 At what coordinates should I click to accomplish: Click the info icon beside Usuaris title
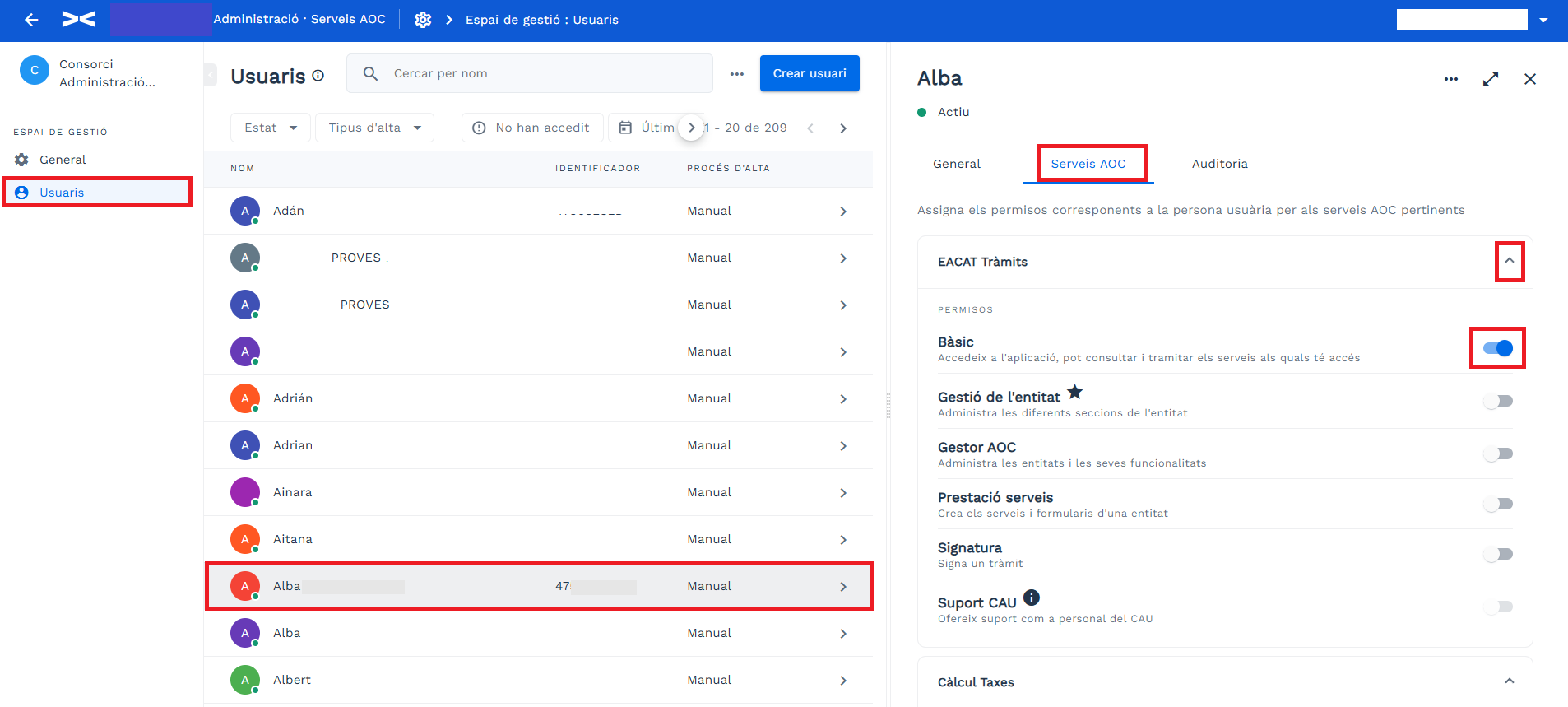tap(318, 76)
